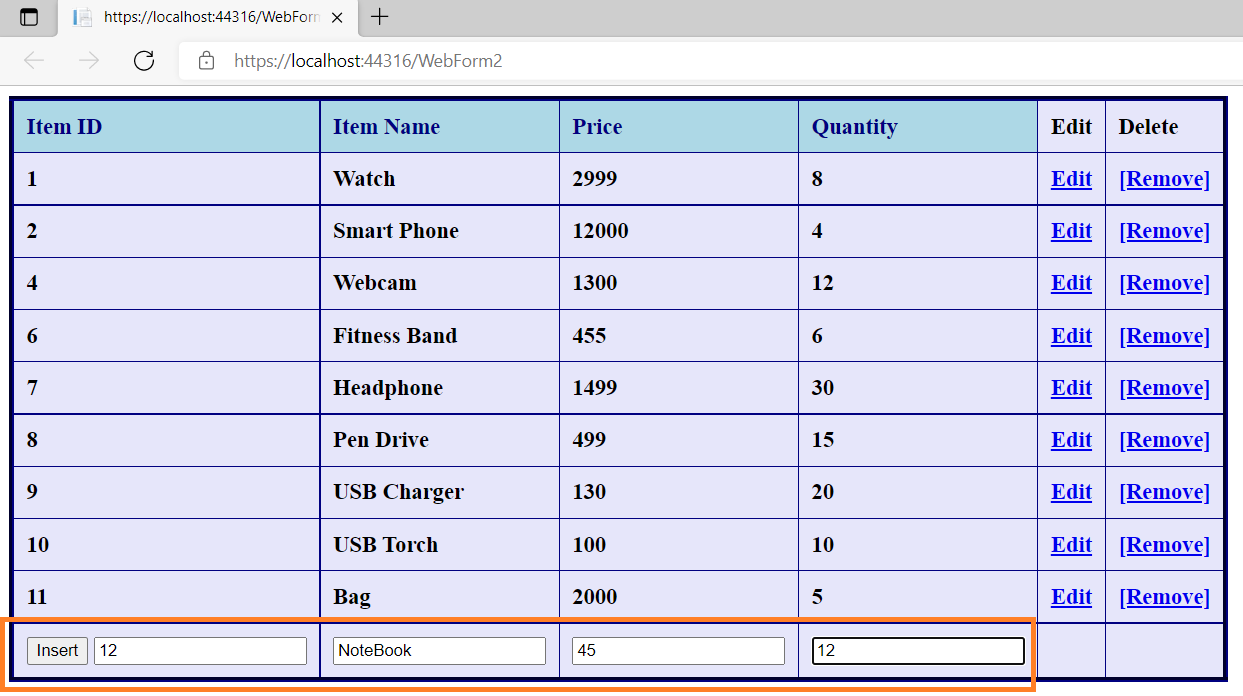Viewport: 1243px width, 696px height.
Task: Click the browser refresh icon
Action: click(x=144, y=61)
